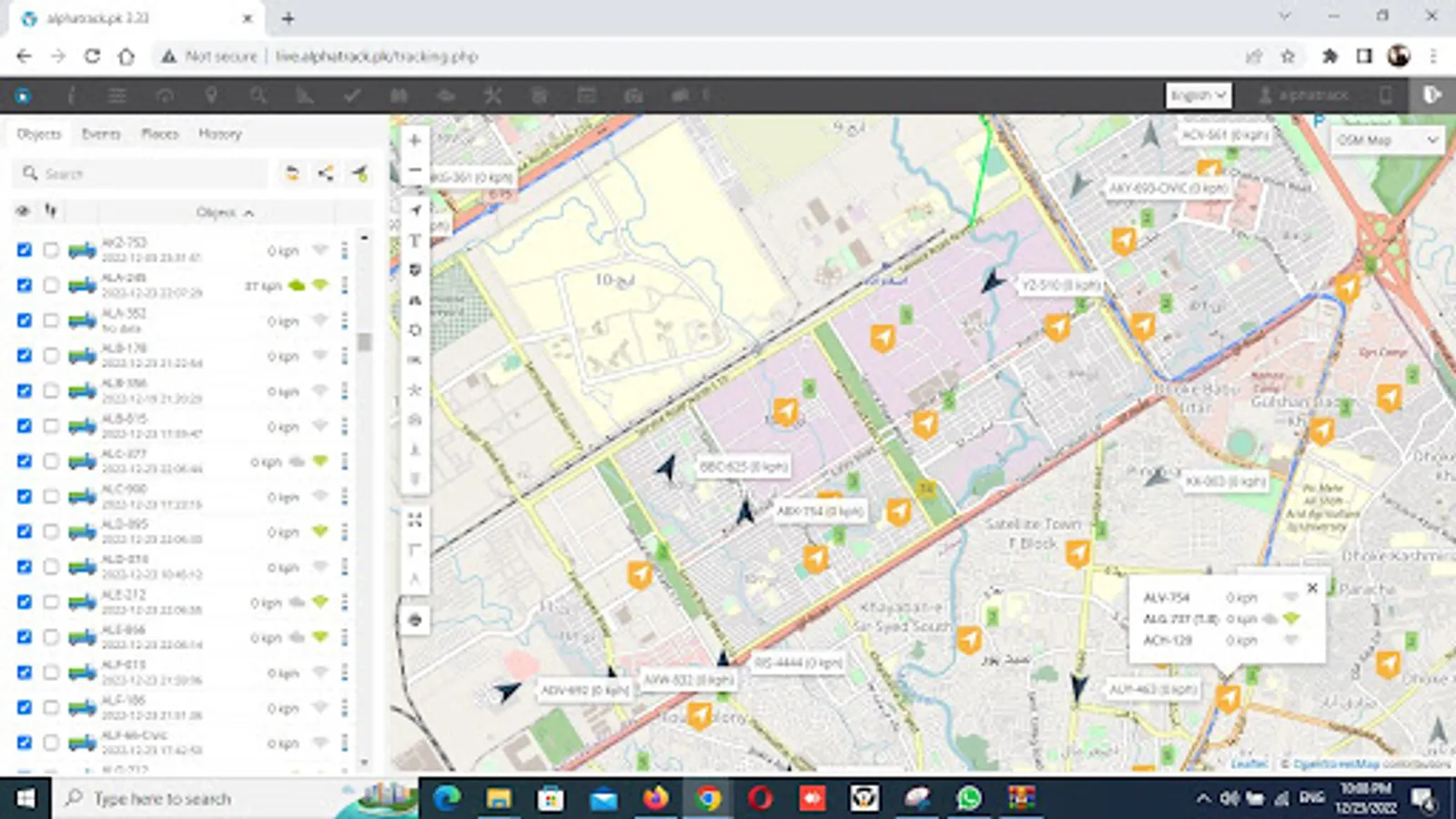Switch to the Events tab

click(x=101, y=134)
